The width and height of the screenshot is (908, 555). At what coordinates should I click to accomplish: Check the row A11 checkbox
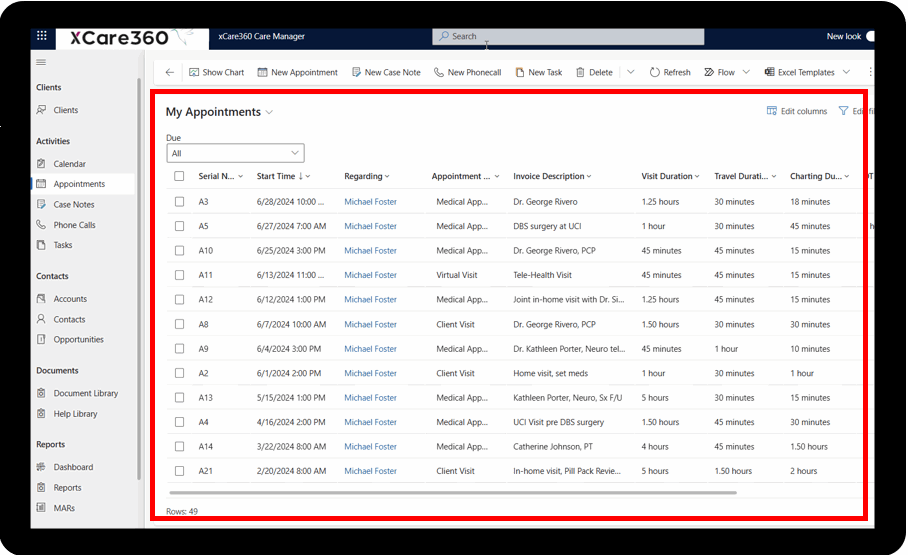[180, 275]
